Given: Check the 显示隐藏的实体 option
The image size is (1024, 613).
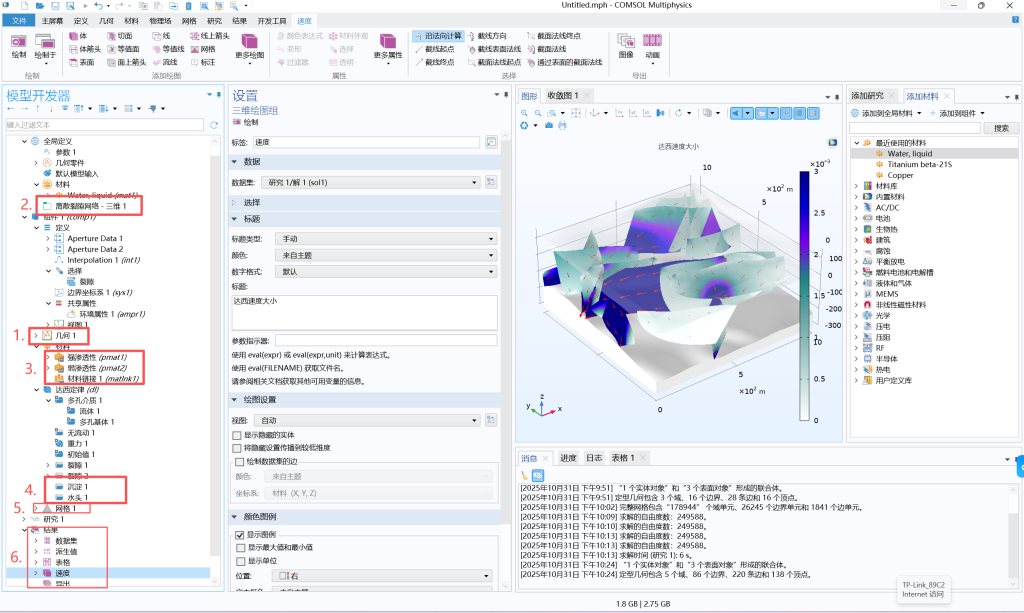Looking at the screenshot, I should [x=238, y=435].
